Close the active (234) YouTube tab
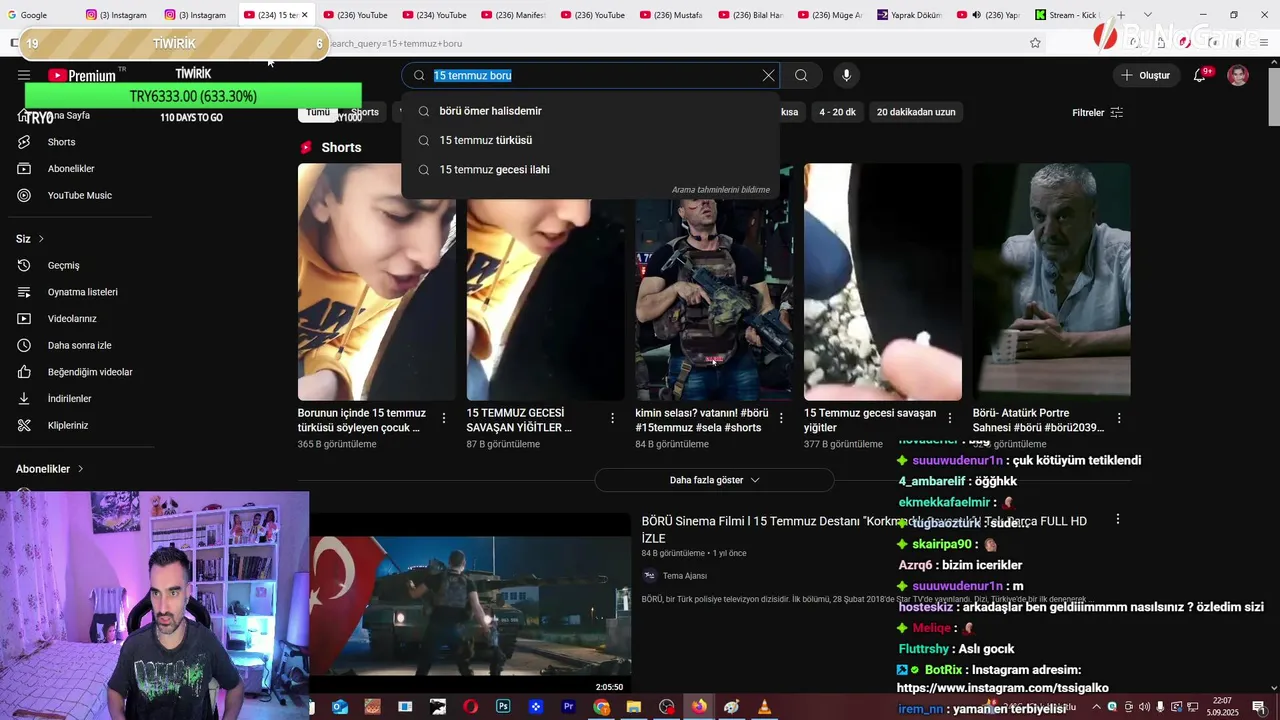Screen dimensions: 1280x720 tap(304, 15)
